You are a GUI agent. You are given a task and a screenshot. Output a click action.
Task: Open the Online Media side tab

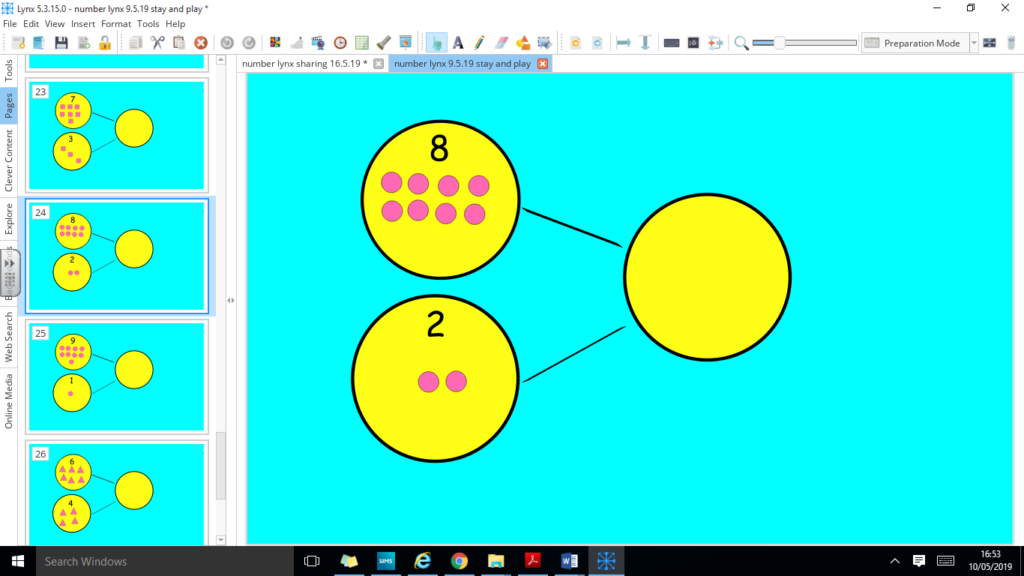coord(8,402)
